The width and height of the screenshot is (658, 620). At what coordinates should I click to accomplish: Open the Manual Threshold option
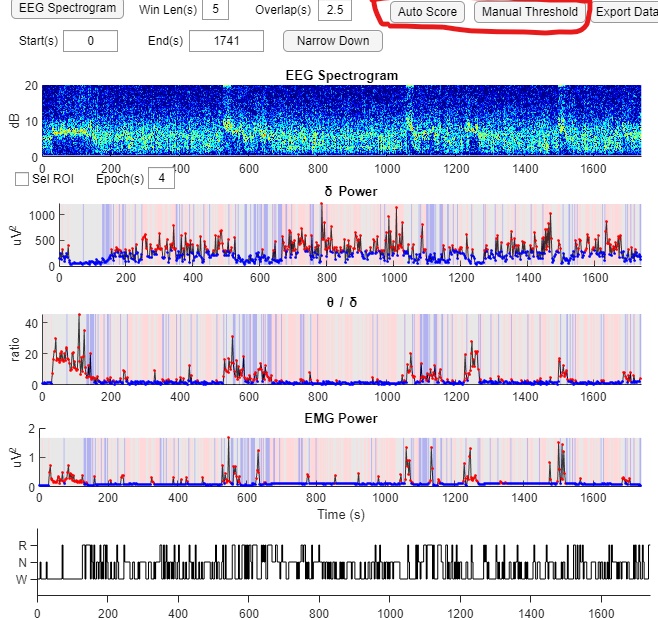click(529, 12)
